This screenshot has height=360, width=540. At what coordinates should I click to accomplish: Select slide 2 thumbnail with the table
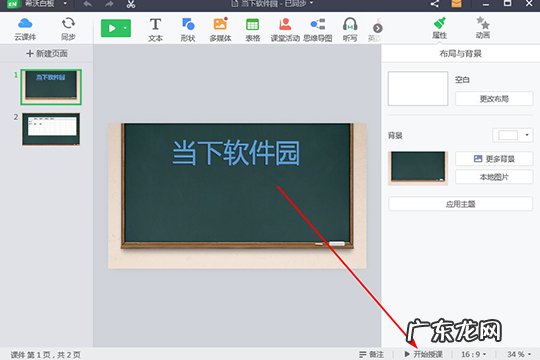(51, 129)
